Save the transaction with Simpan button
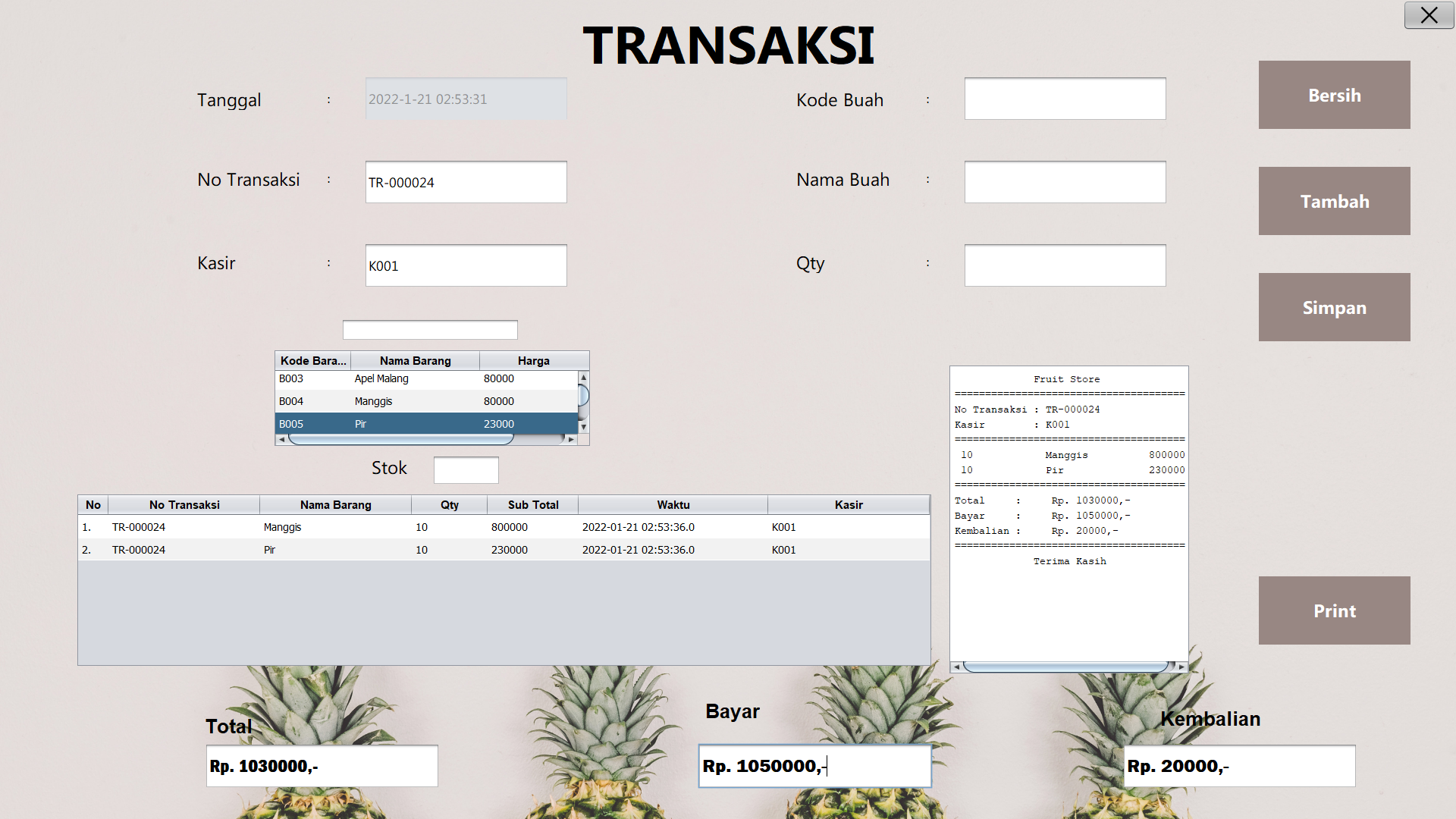1456x819 pixels. point(1334,307)
